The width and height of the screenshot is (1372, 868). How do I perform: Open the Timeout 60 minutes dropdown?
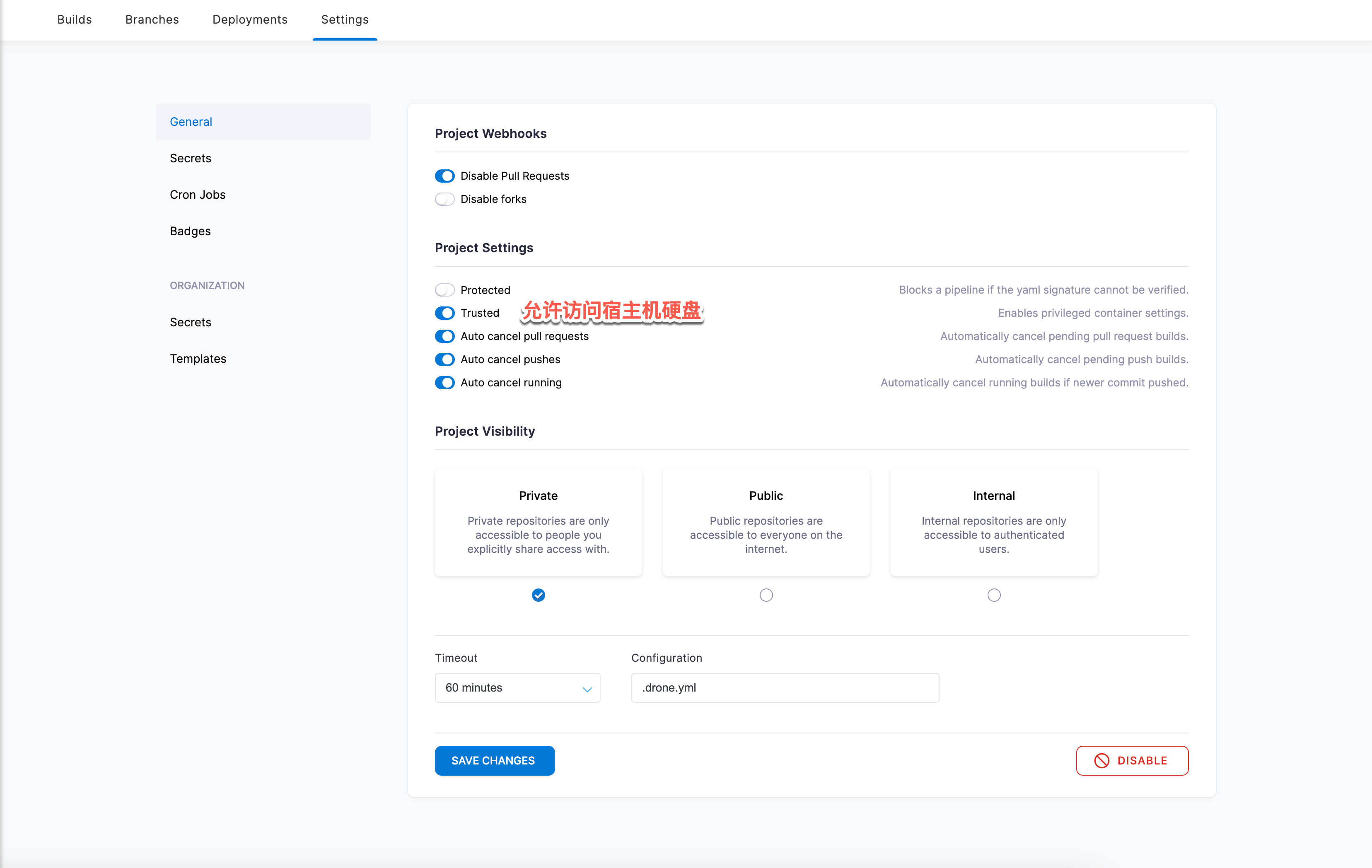point(517,687)
